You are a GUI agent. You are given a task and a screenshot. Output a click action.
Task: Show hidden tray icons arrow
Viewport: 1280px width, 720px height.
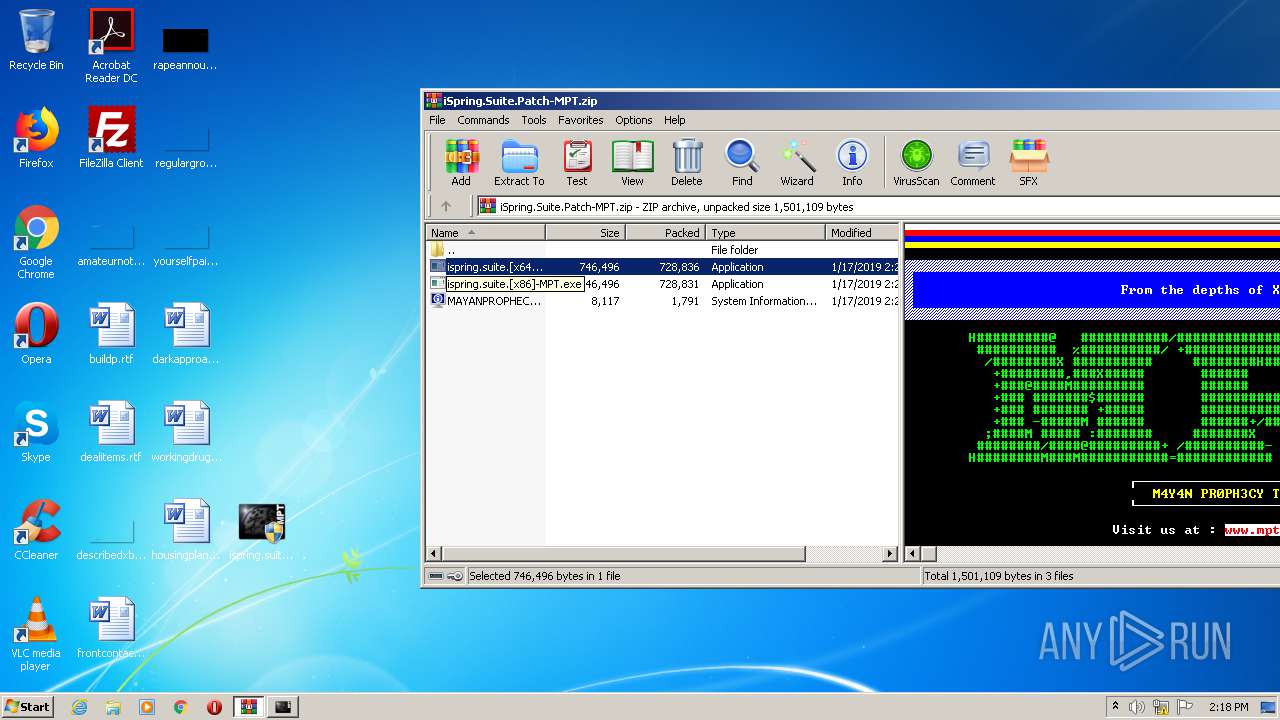click(x=1115, y=706)
